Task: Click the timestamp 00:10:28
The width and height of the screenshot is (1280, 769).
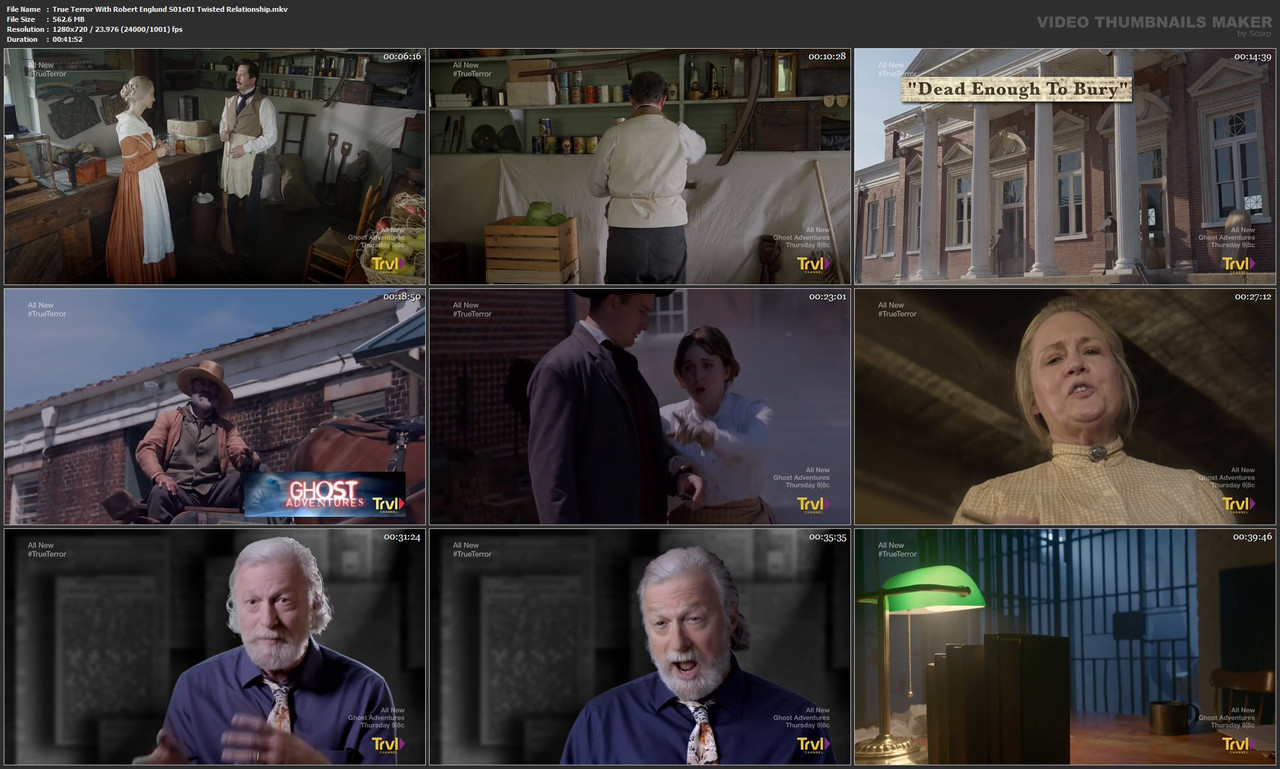Action: coord(827,57)
